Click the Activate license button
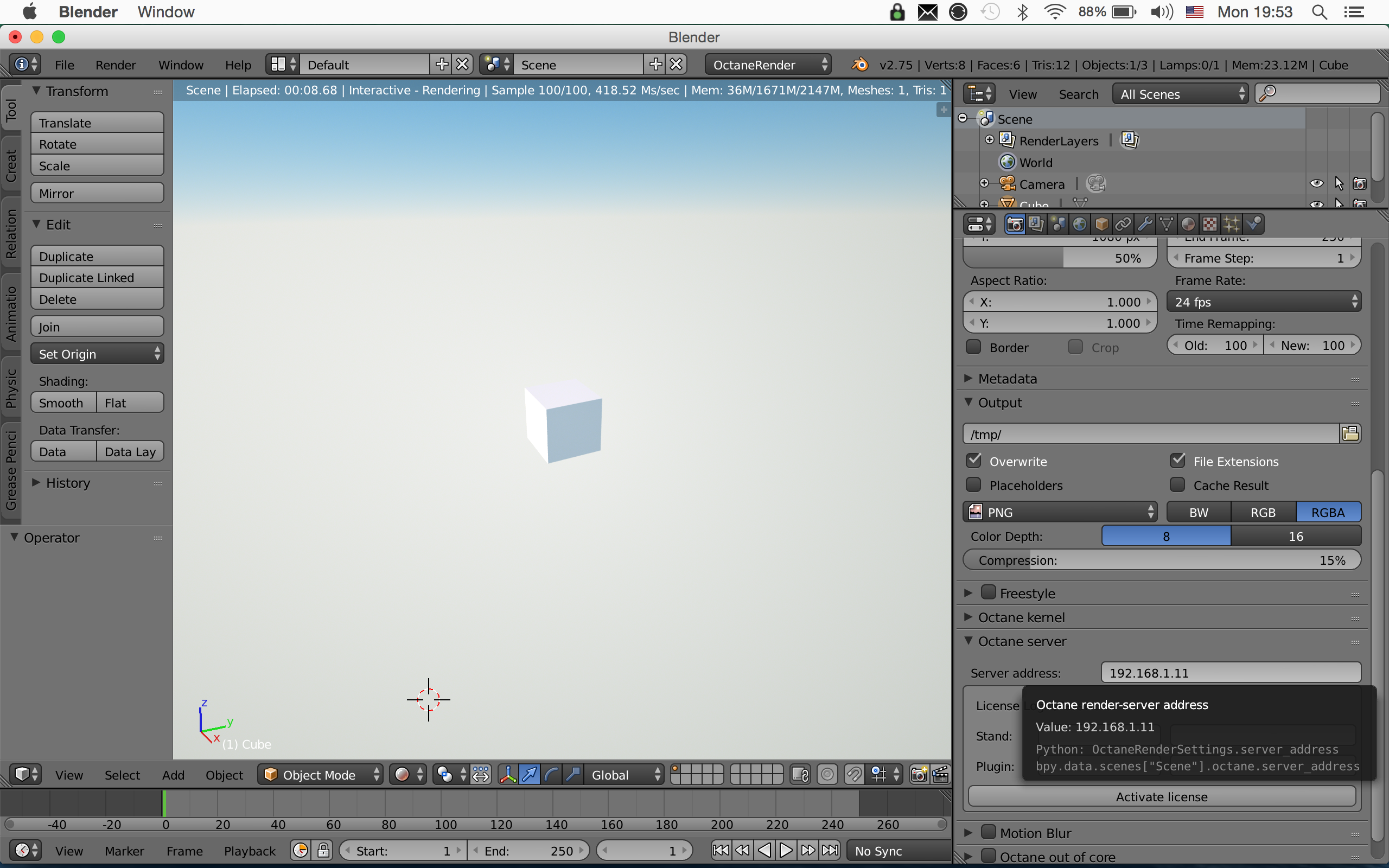This screenshot has width=1389, height=868. pyautogui.click(x=1161, y=796)
